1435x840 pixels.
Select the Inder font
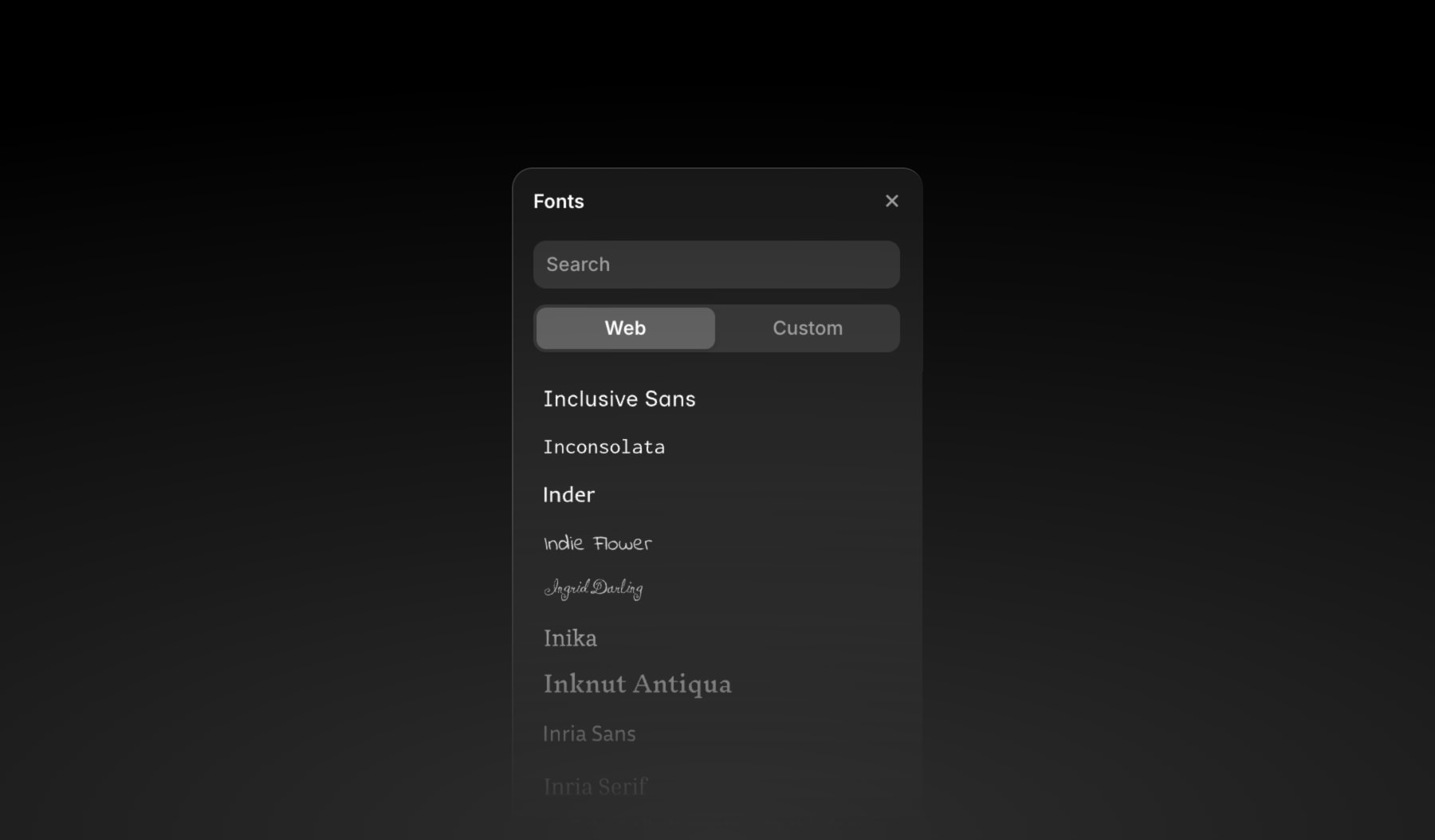point(568,494)
